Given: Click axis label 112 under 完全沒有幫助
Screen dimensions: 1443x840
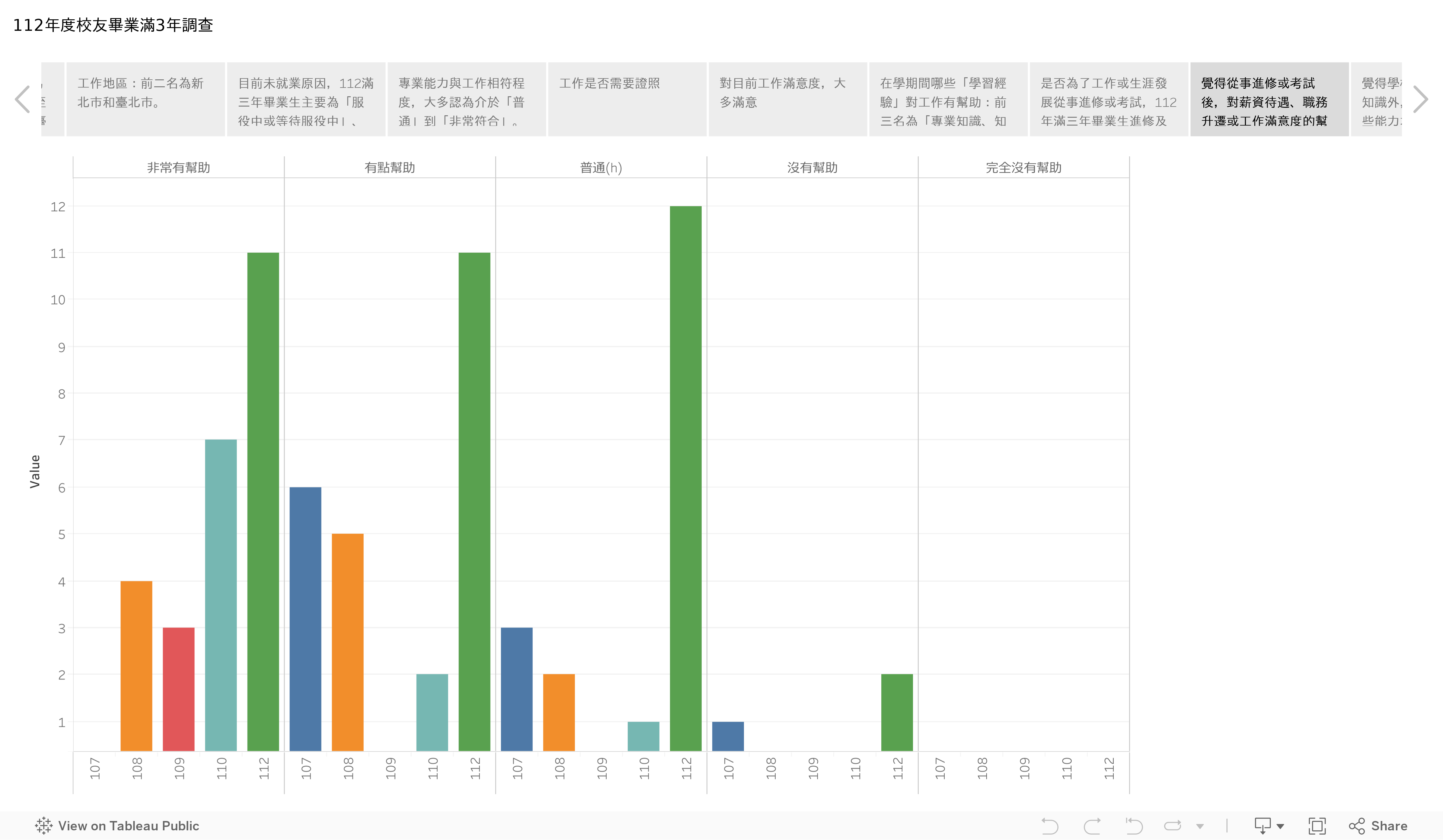Looking at the screenshot, I should click(x=1109, y=768).
